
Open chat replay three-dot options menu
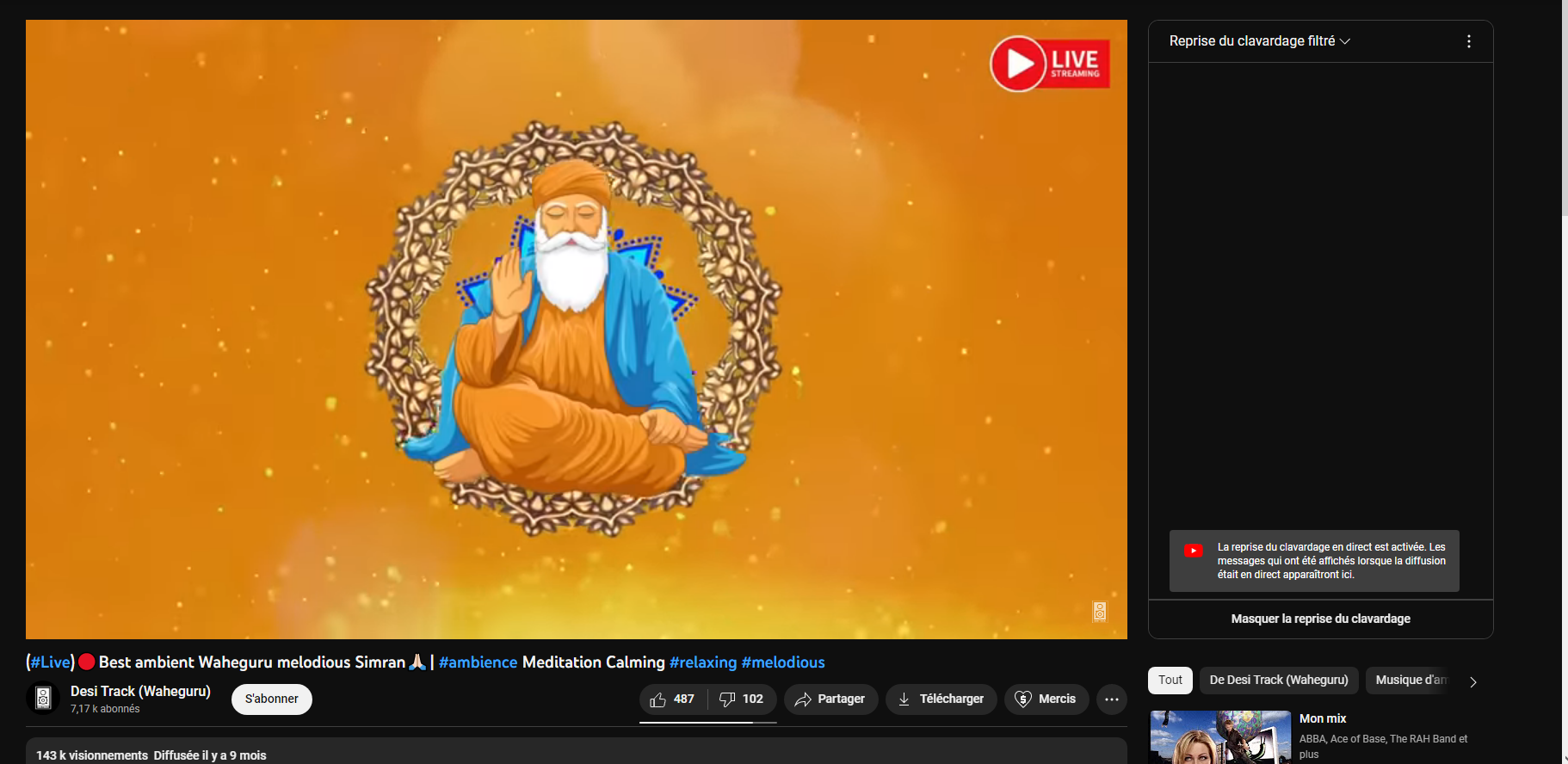pos(1468,41)
